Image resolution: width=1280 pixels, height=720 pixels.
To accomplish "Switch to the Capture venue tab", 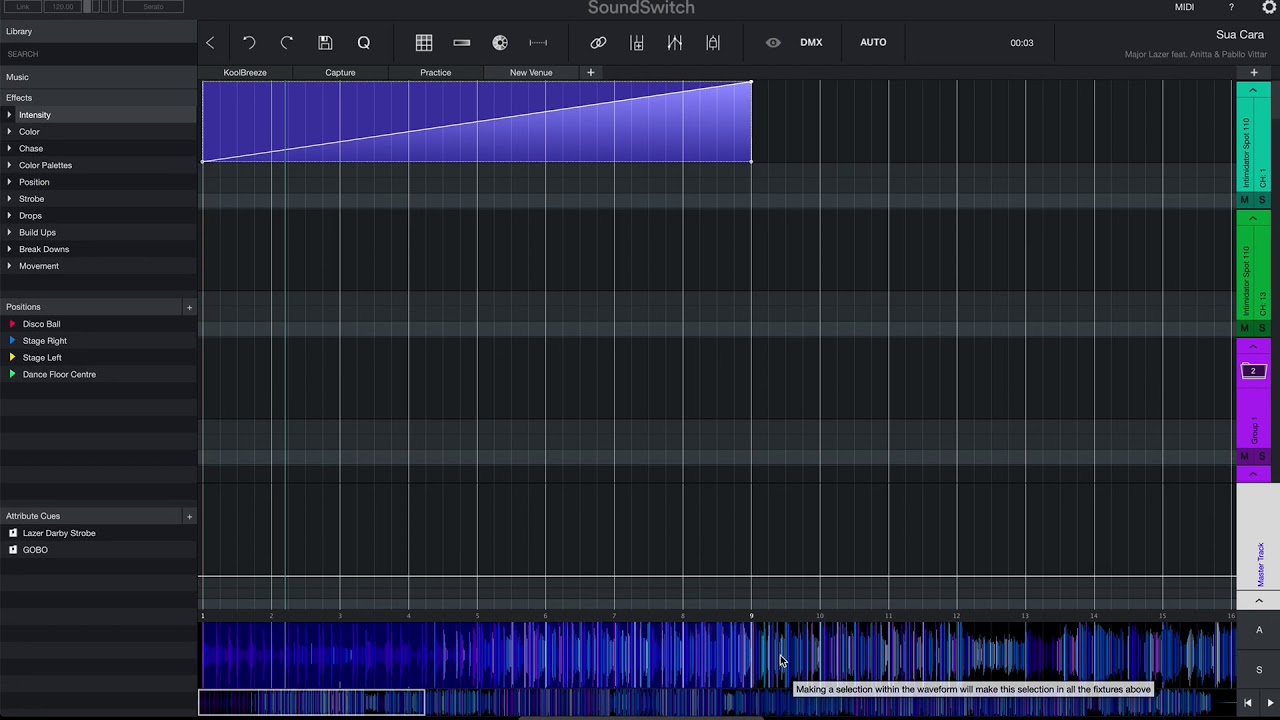I will pyautogui.click(x=340, y=72).
